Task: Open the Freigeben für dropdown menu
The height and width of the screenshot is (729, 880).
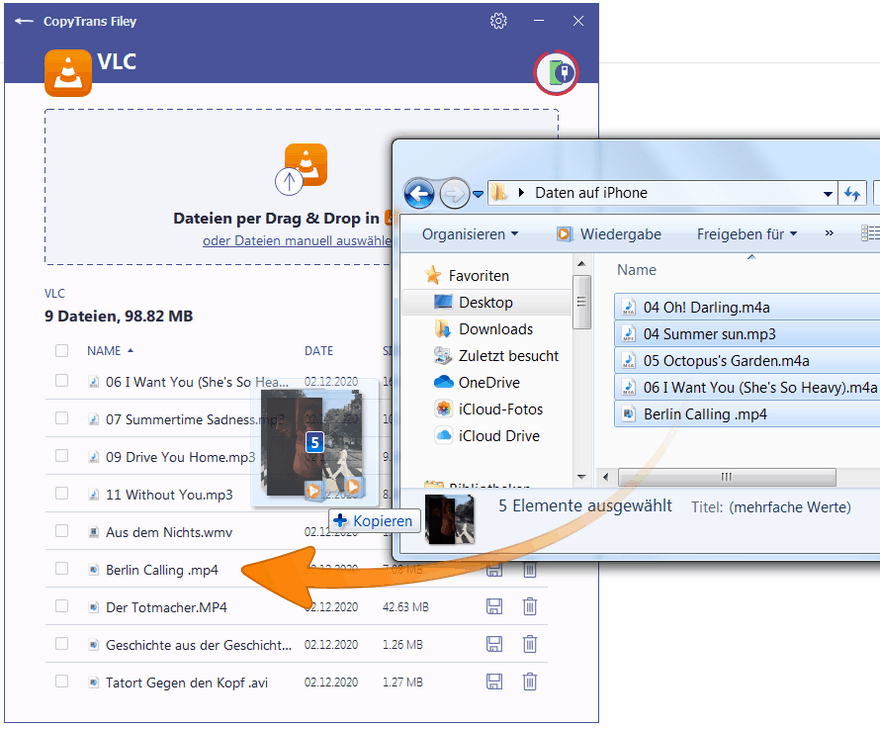Action: click(x=747, y=234)
